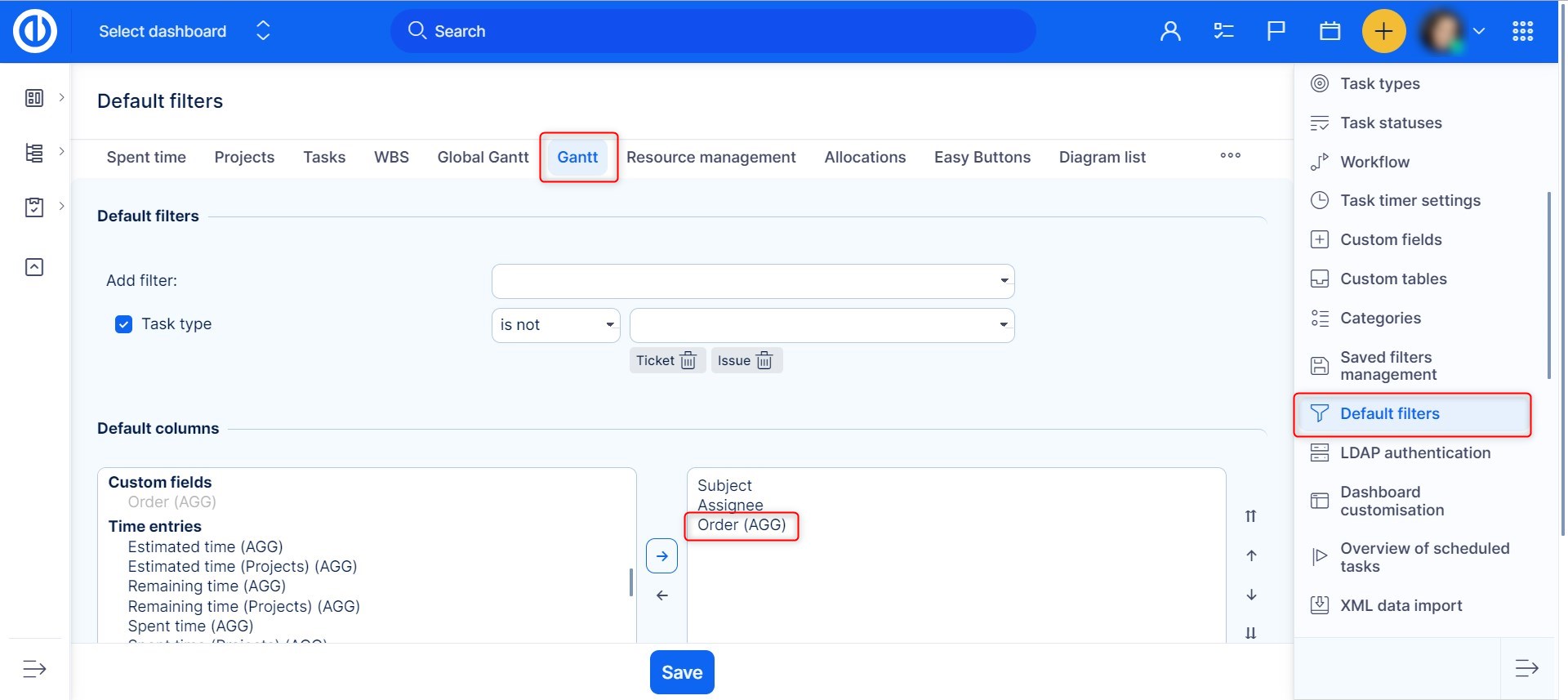Delete the Ticket filter value
Viewport: 1568px width, 700px height.
pyautogui.click(x=688, y=361)
